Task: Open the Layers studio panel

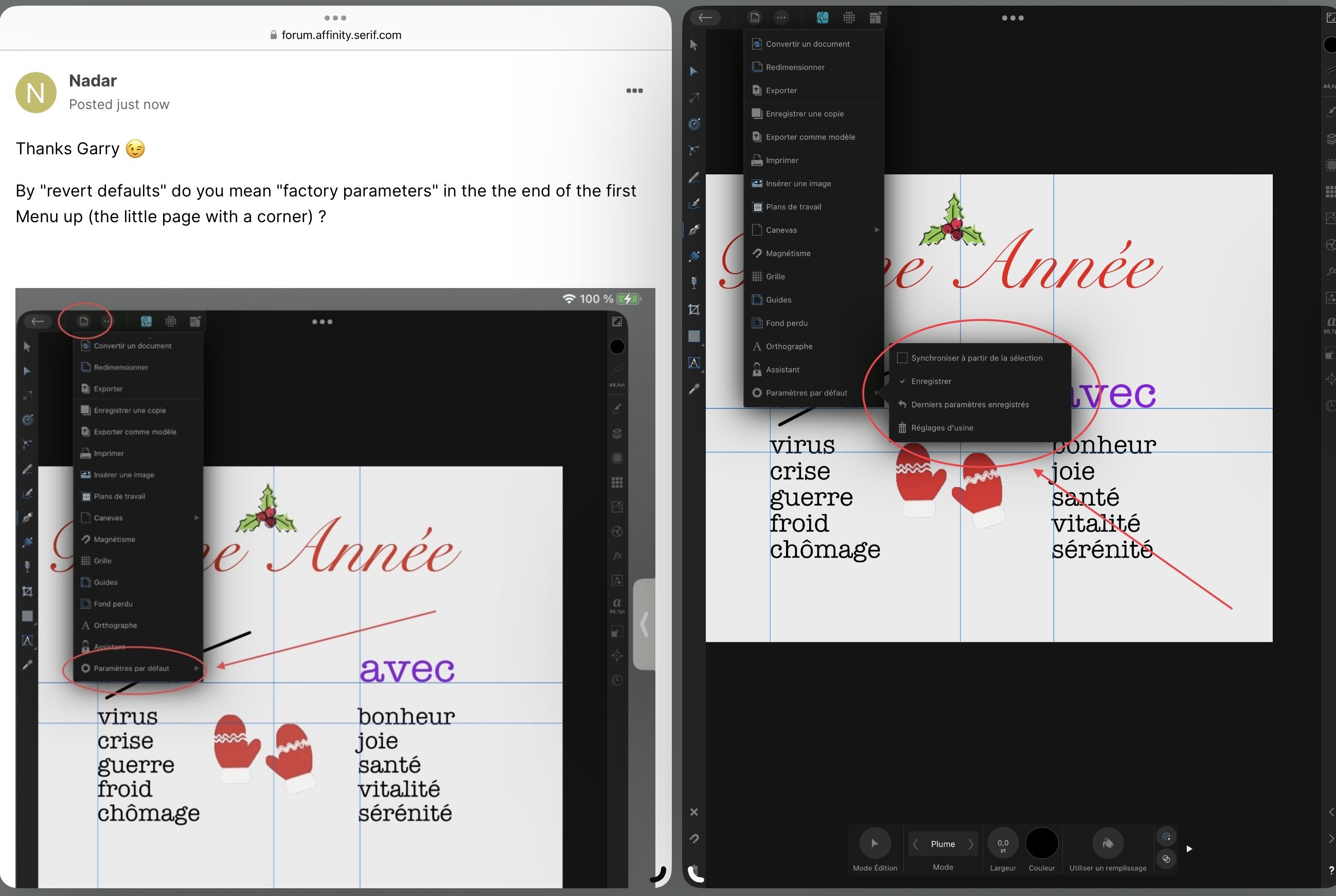Action: pos(1330,139)
